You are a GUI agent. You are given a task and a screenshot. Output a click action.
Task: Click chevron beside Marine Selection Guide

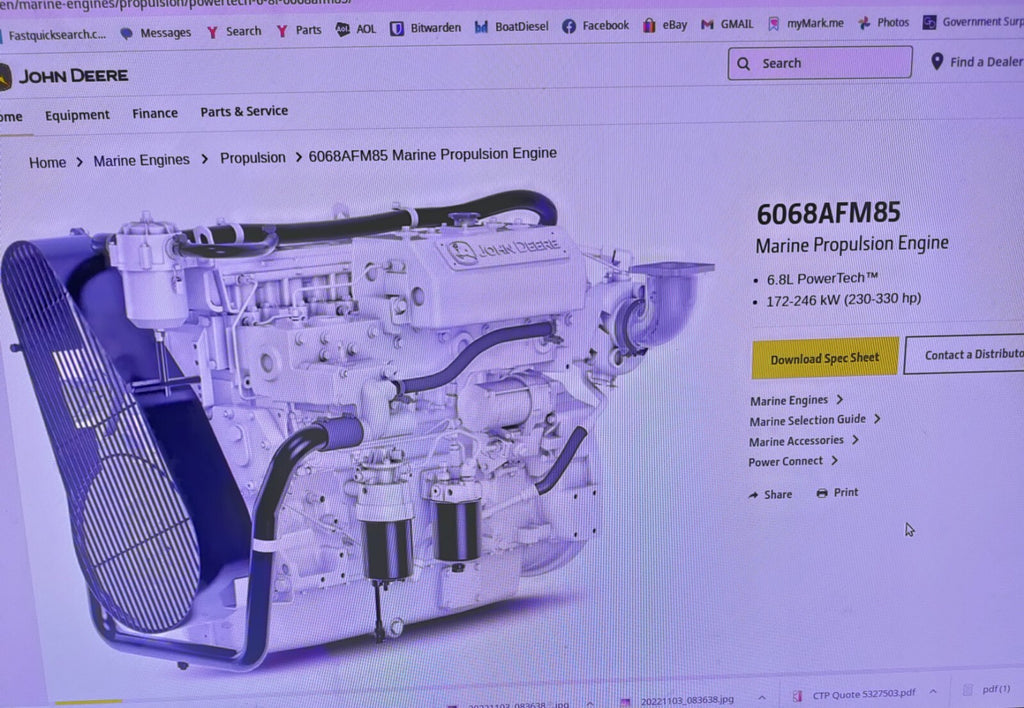click(877, 419)
